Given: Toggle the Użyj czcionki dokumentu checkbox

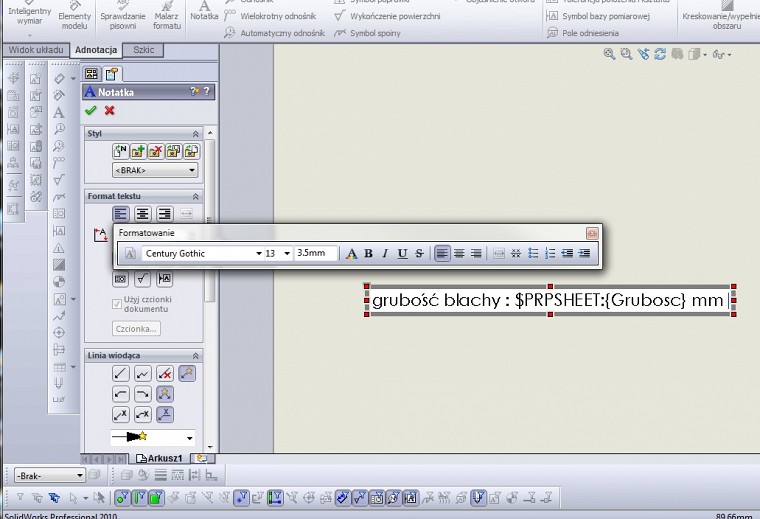Looking at the screenshot, I should [x=118, y=303].
